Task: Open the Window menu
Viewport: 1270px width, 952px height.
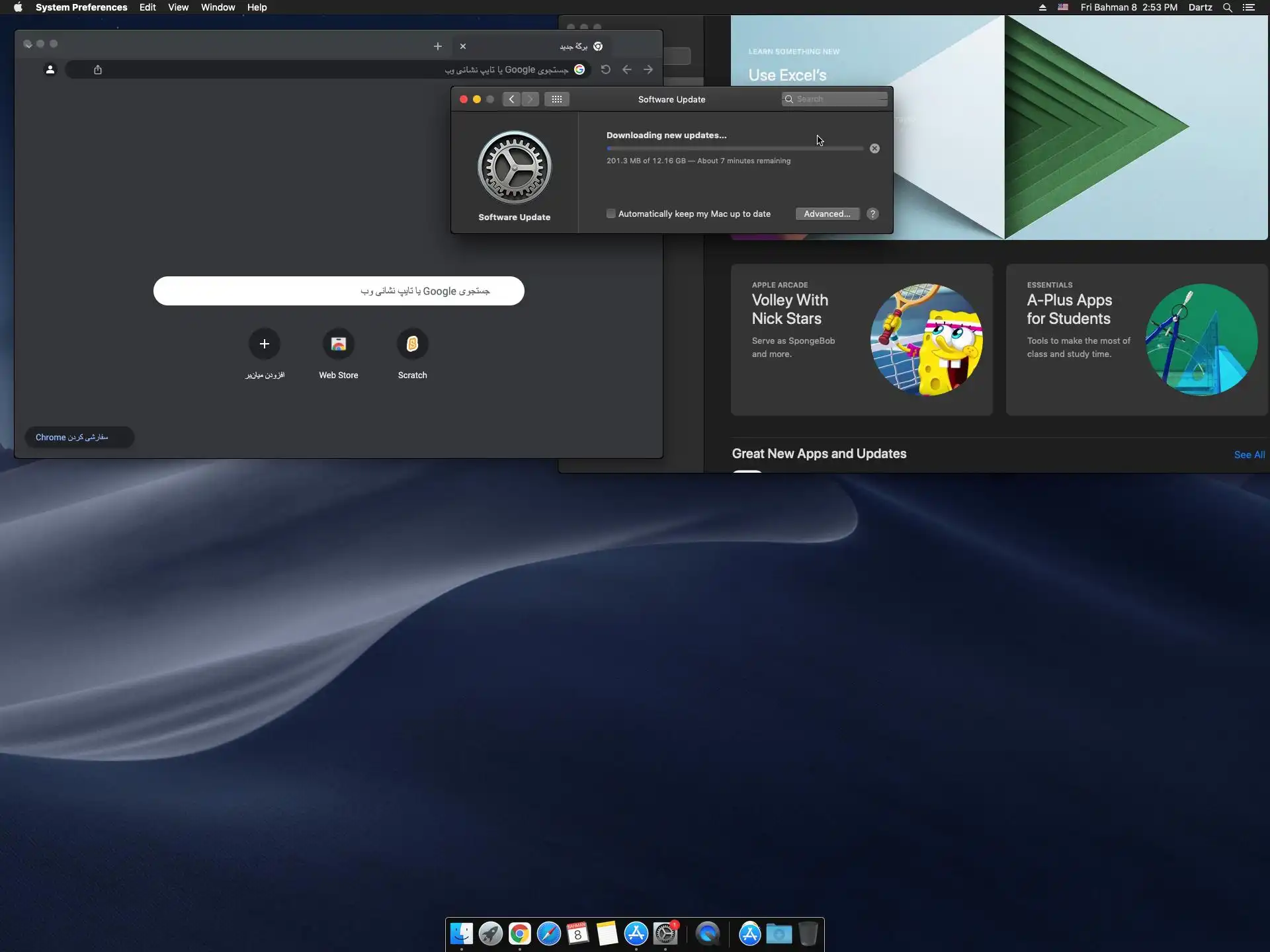Action: (218, 7)
